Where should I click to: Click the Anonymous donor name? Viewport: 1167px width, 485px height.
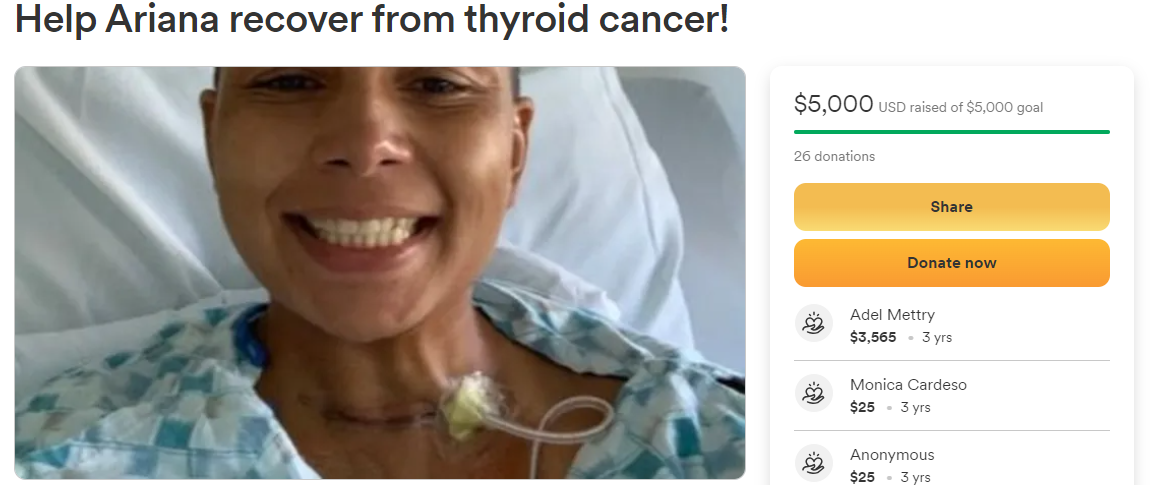[892, 455]
